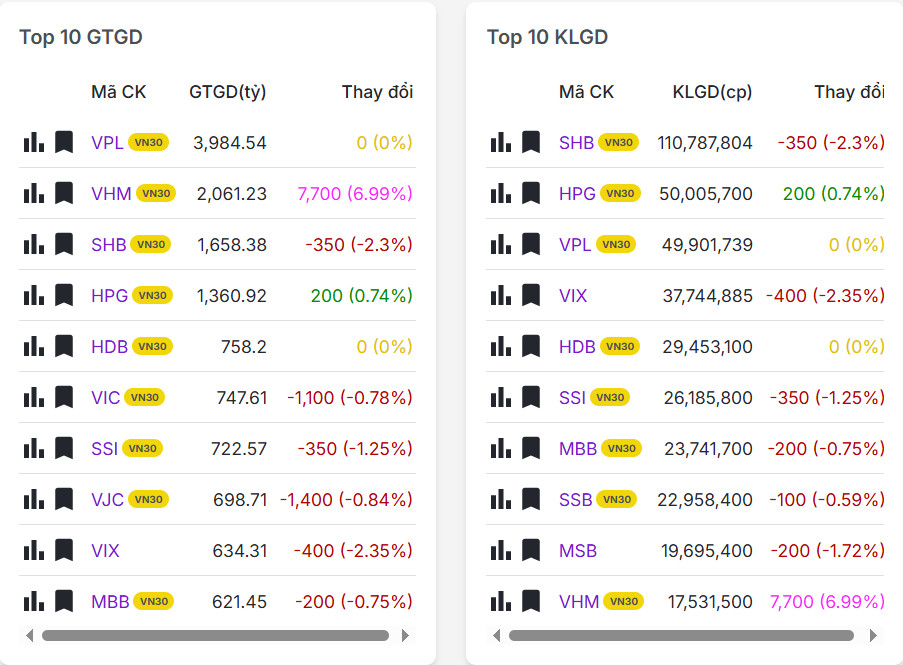Bookmark SSB in Top 10 KLGD

pyautogui.click(x=531, y=499)
